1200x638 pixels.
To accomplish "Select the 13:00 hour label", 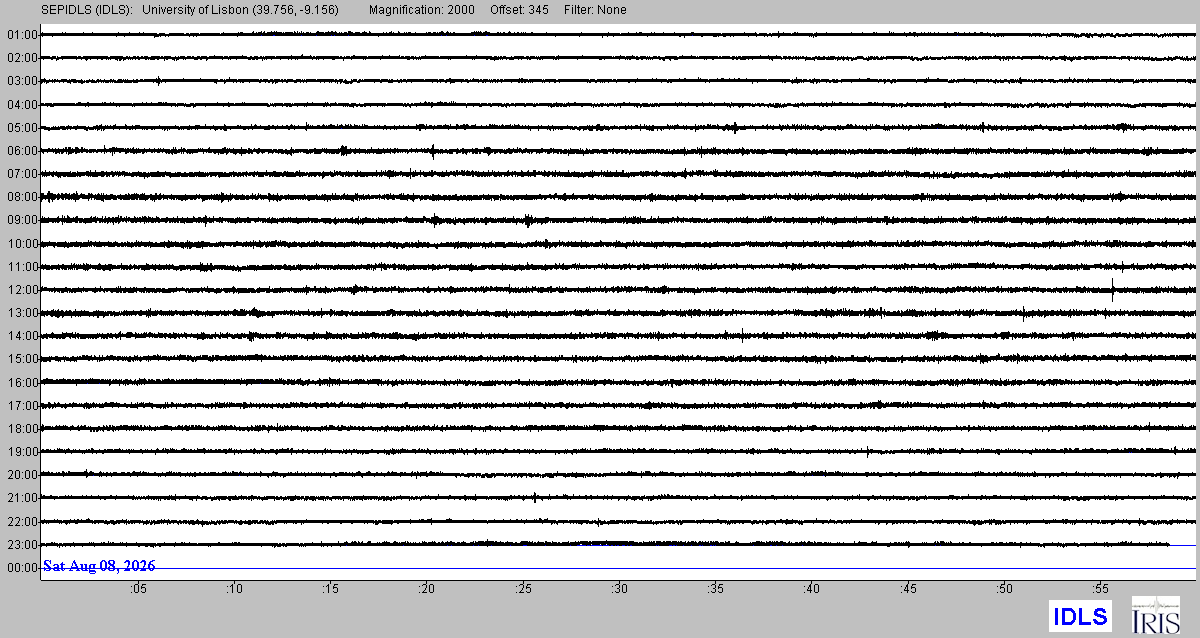I will (x=22, y=313).
